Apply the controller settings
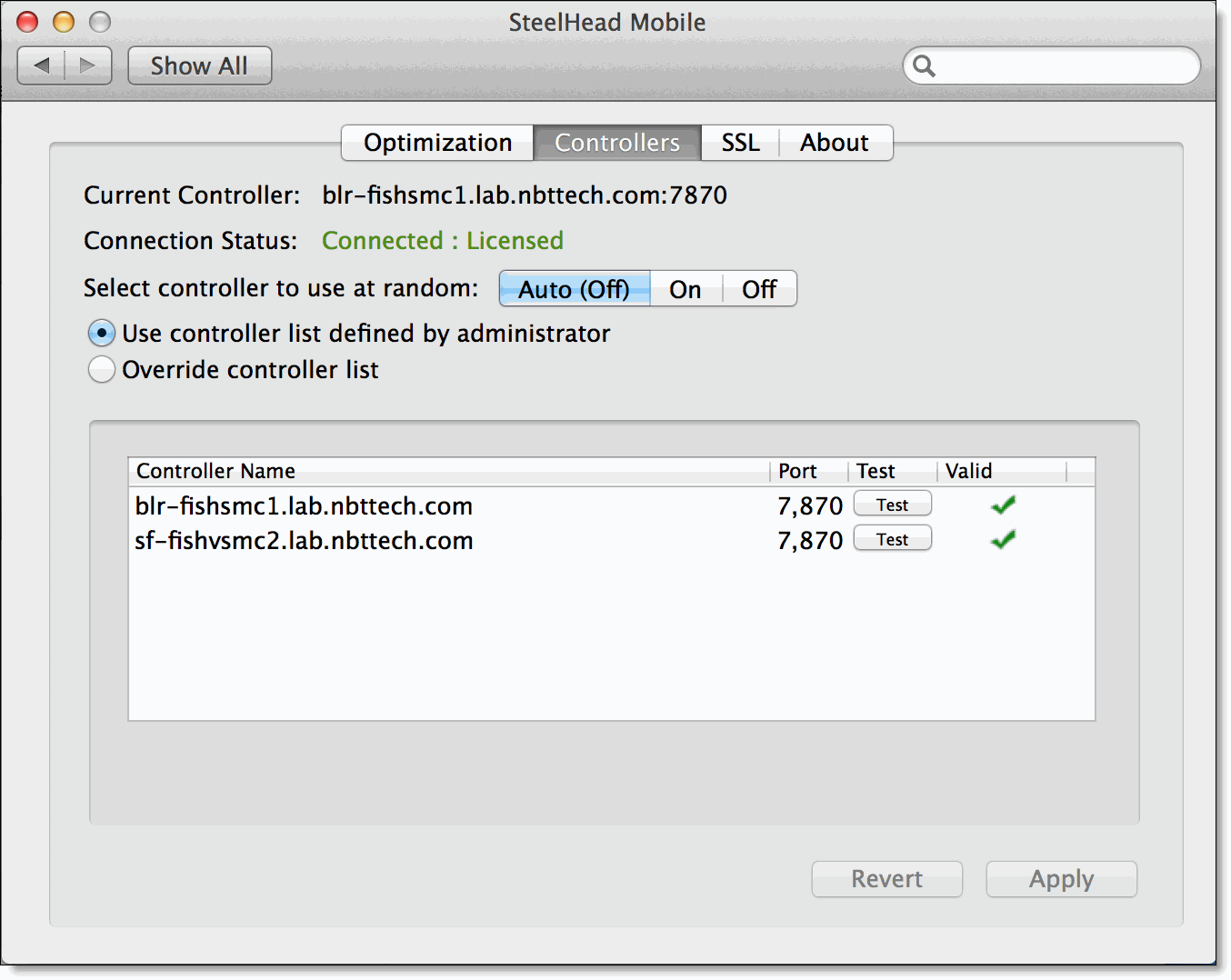The height and width of the screenshot is (980, 1231). click(x=1061, y=878)
